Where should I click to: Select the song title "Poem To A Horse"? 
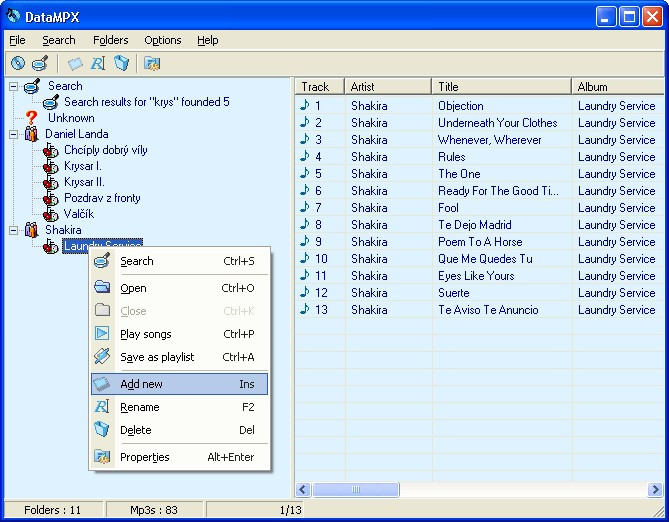(x=480, y=242)
